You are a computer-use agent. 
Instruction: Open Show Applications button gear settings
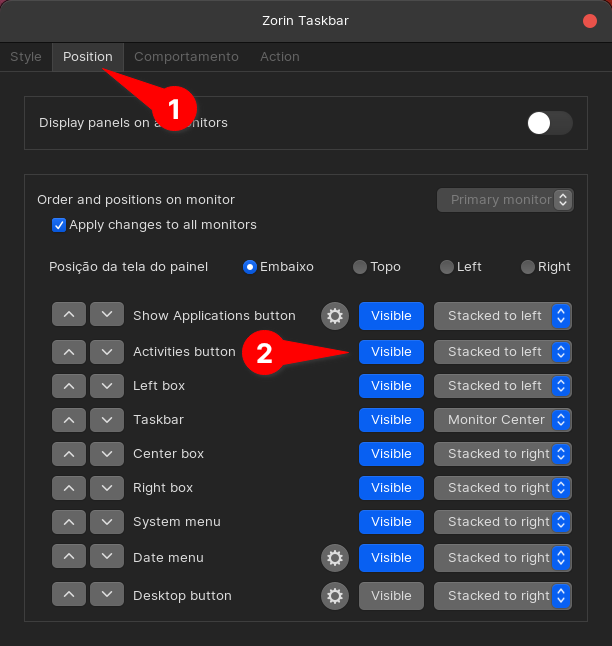(x=335, y=316)
